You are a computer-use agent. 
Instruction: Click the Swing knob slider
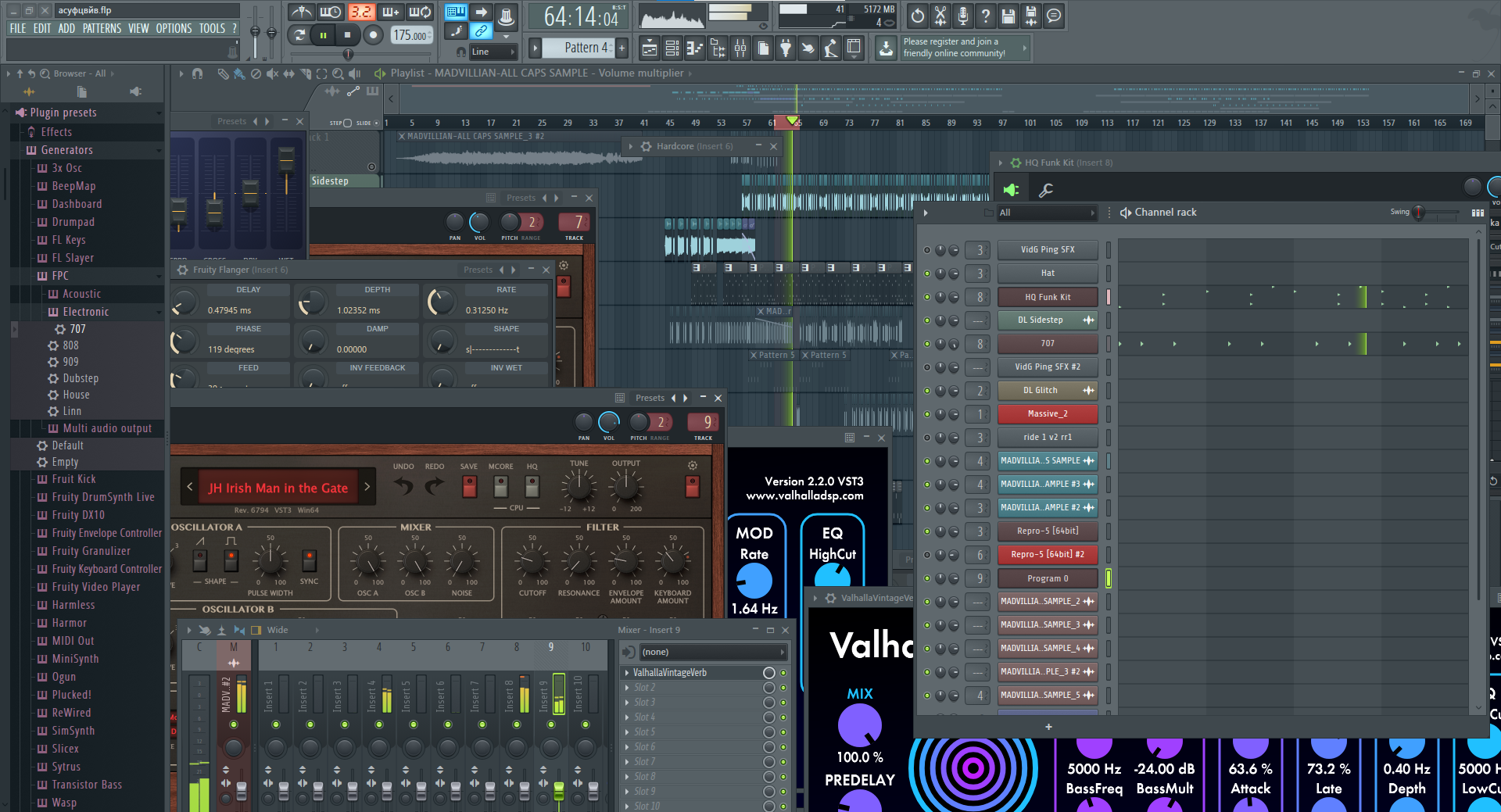(x=1419, y=213)
